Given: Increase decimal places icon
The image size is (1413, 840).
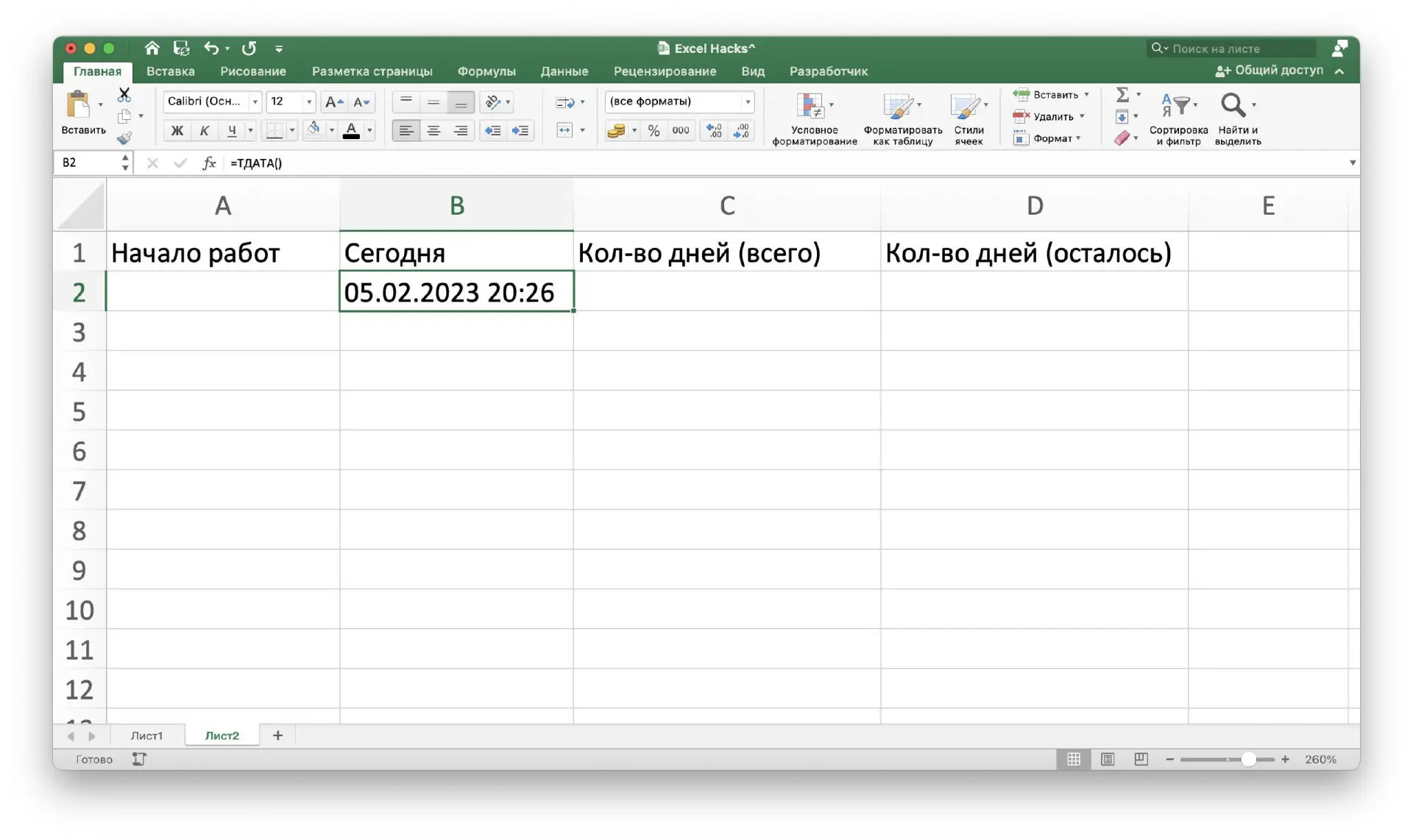Looking at the screenshot, I should 713,131.
